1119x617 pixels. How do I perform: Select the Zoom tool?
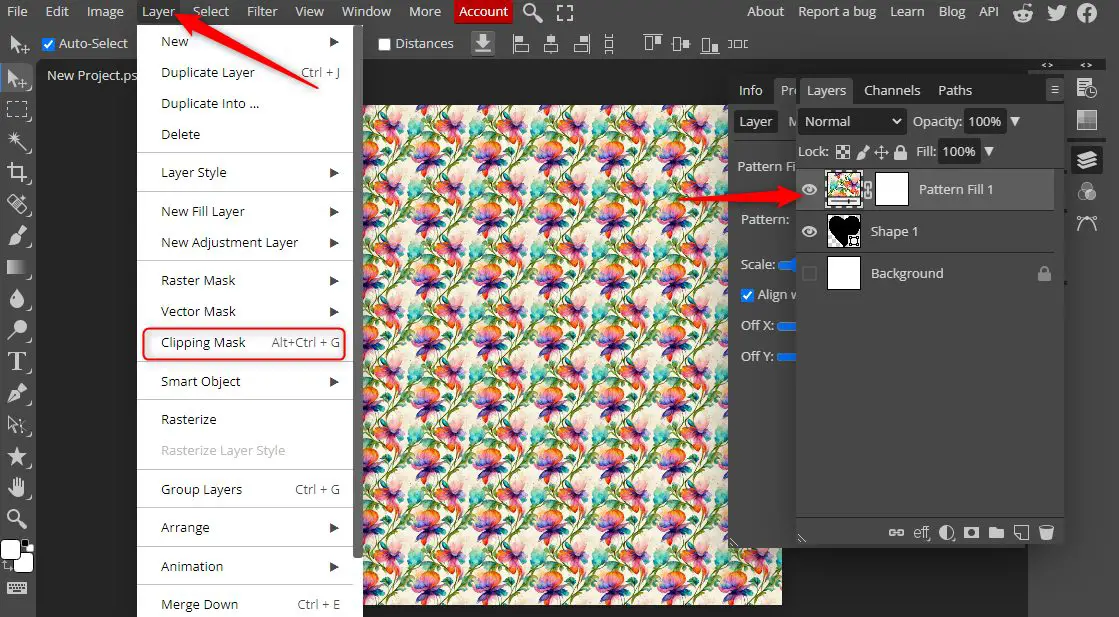click(14, 518)
